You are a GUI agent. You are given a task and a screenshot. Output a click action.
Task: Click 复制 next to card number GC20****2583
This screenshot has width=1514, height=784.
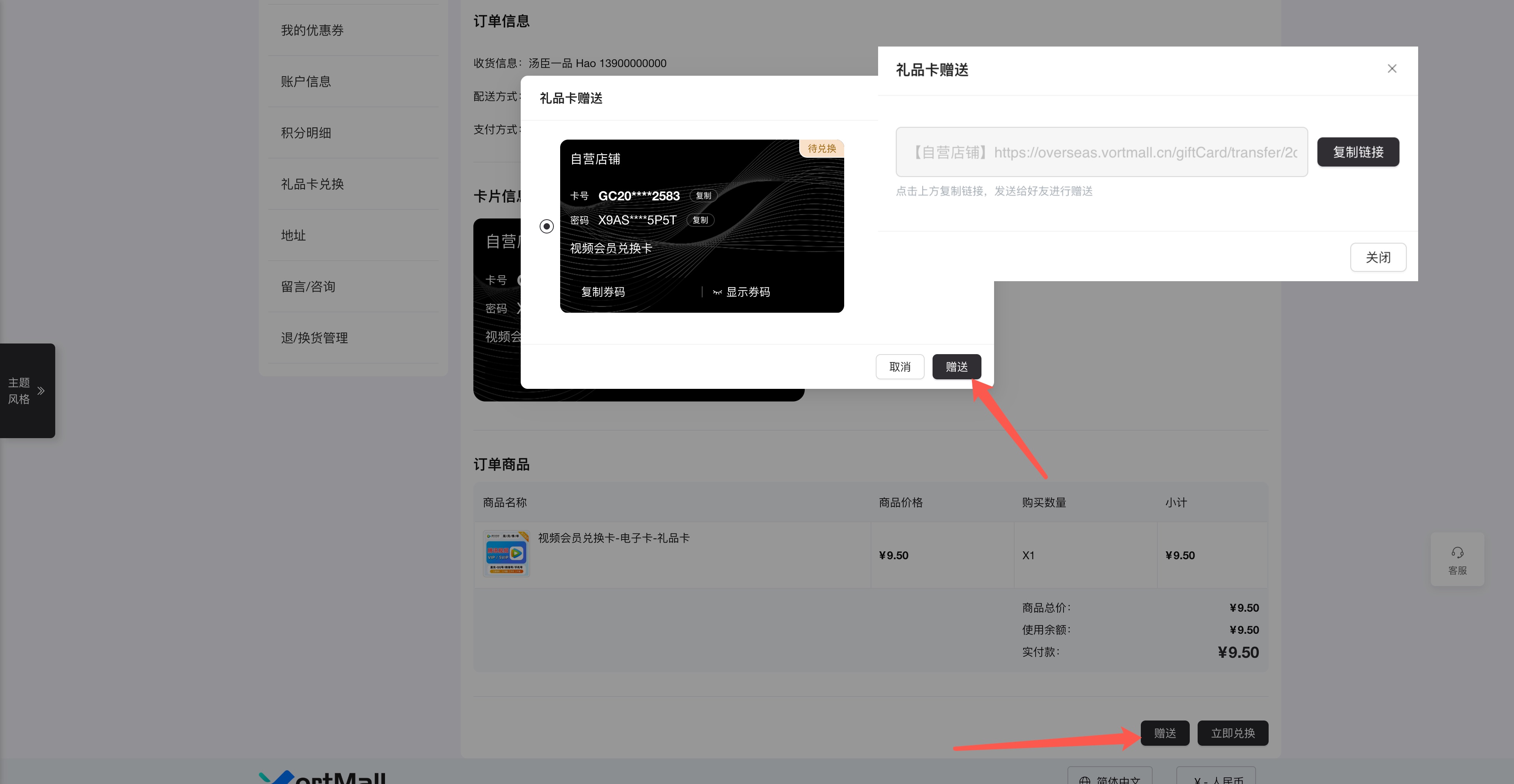(x=703, y=196)
